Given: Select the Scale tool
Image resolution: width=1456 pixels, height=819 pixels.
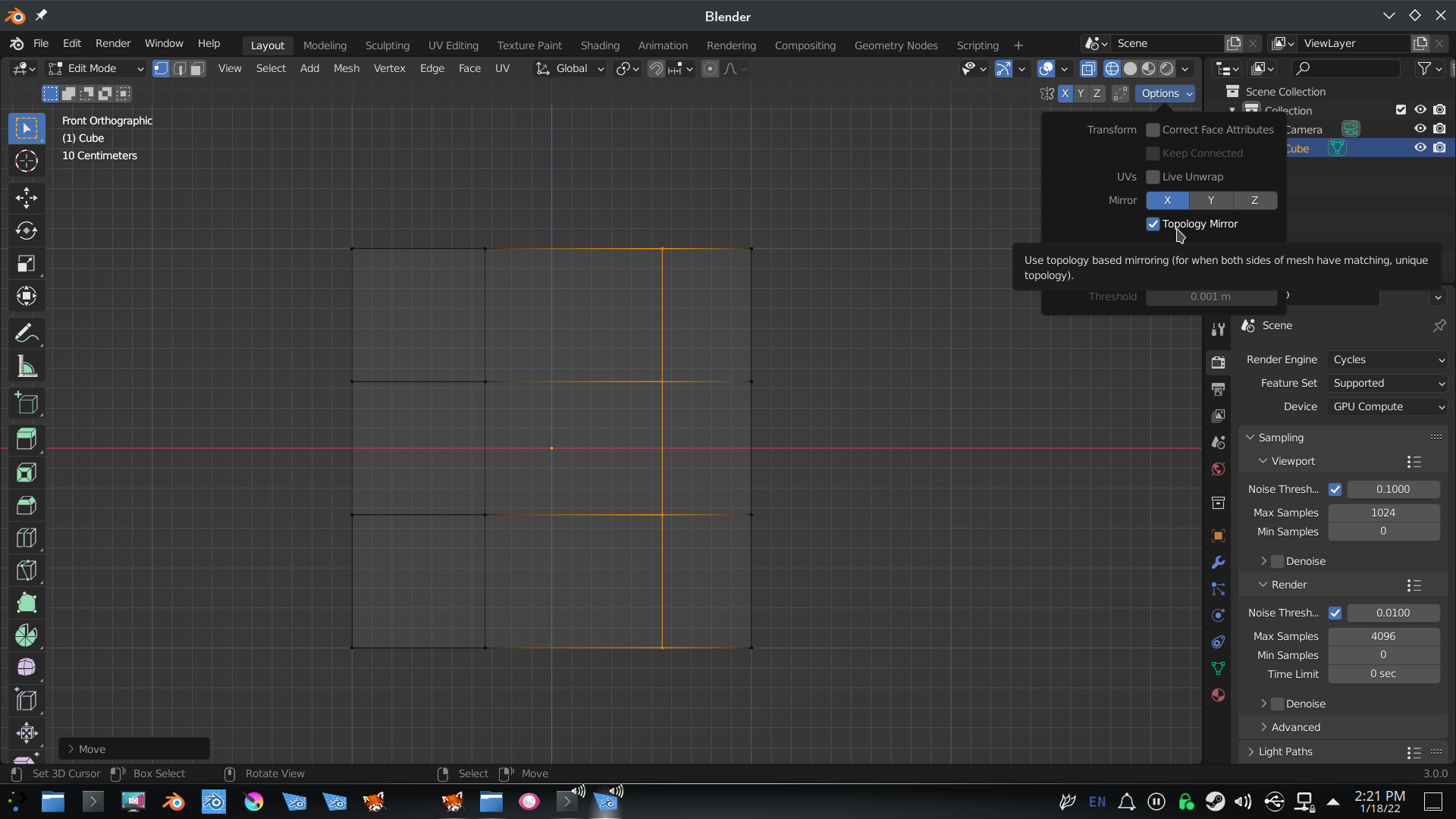Looking at the screenshot, I should click(27, 263).
